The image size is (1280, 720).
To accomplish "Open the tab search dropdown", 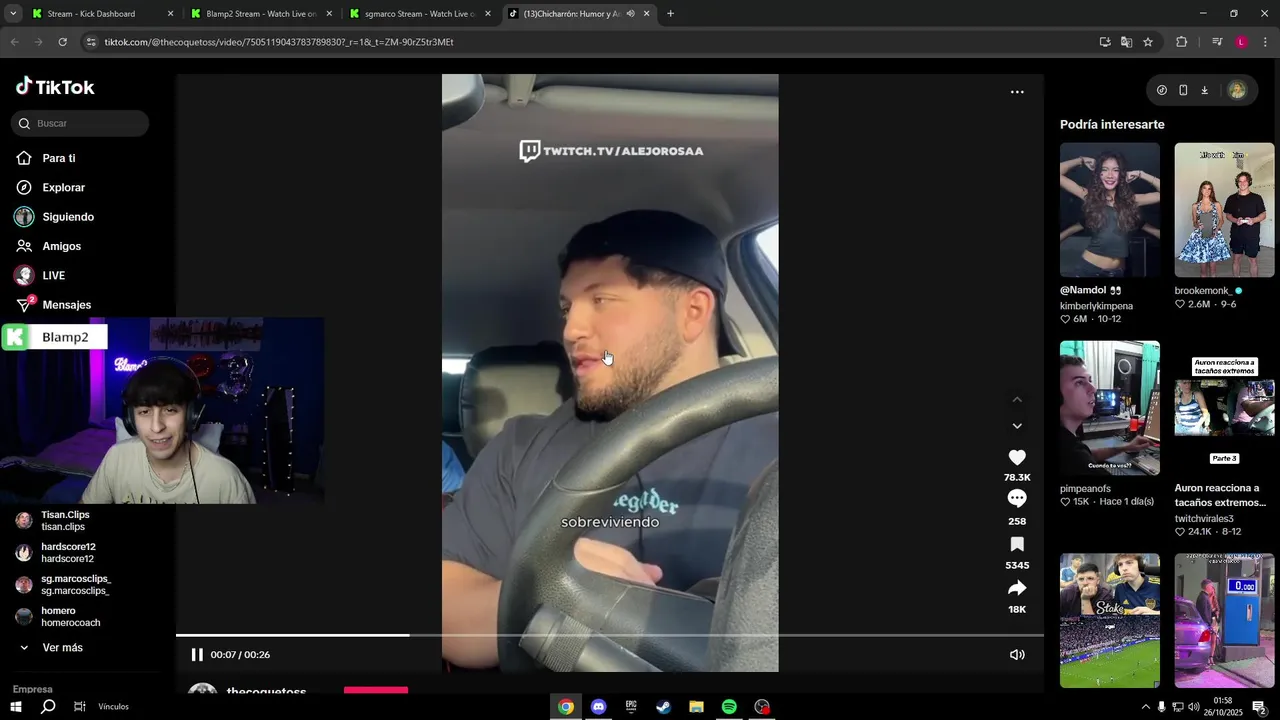I will tap(12, 14).
